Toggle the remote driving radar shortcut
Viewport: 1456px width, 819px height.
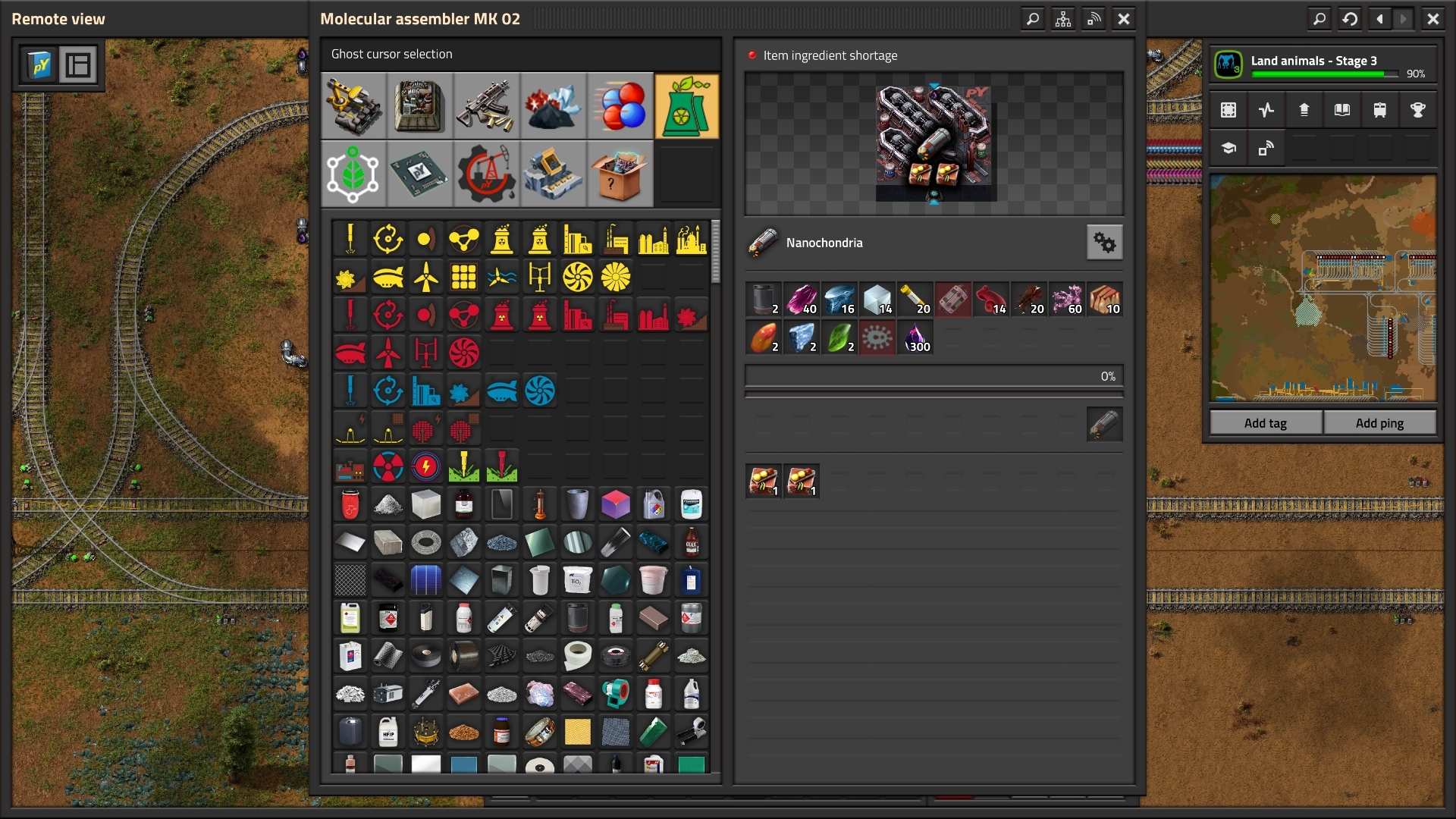(x=1266, y=148)
